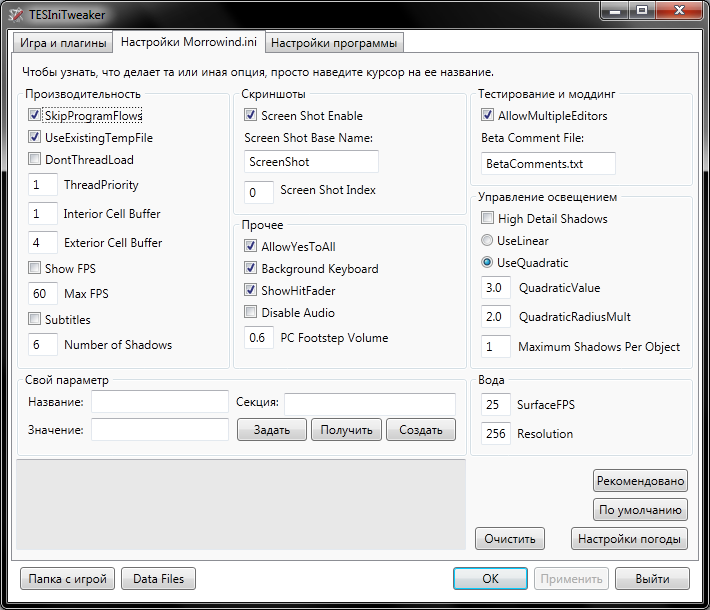Image resolution: width=710 pixels, height=610 pixels.
Task: Click the Max FPS input field
Action: click(x=44, y=294)
